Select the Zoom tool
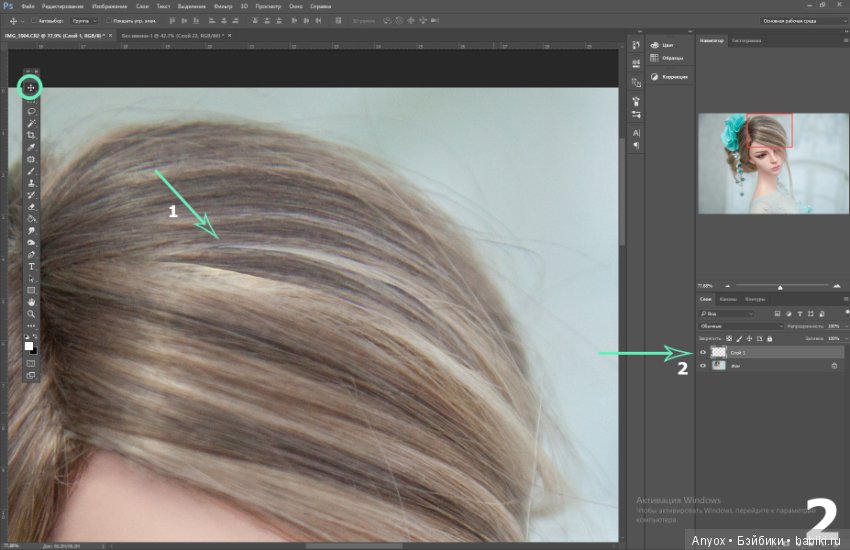The height and width of the screenshot is (550, 850). (31, 314)
